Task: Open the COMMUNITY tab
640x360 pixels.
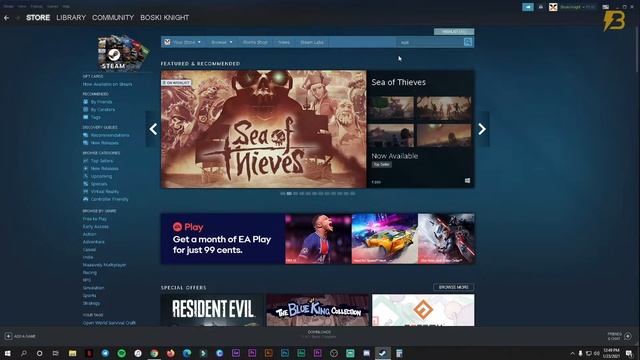Action: pyautogui.click(x=113, y=18)
